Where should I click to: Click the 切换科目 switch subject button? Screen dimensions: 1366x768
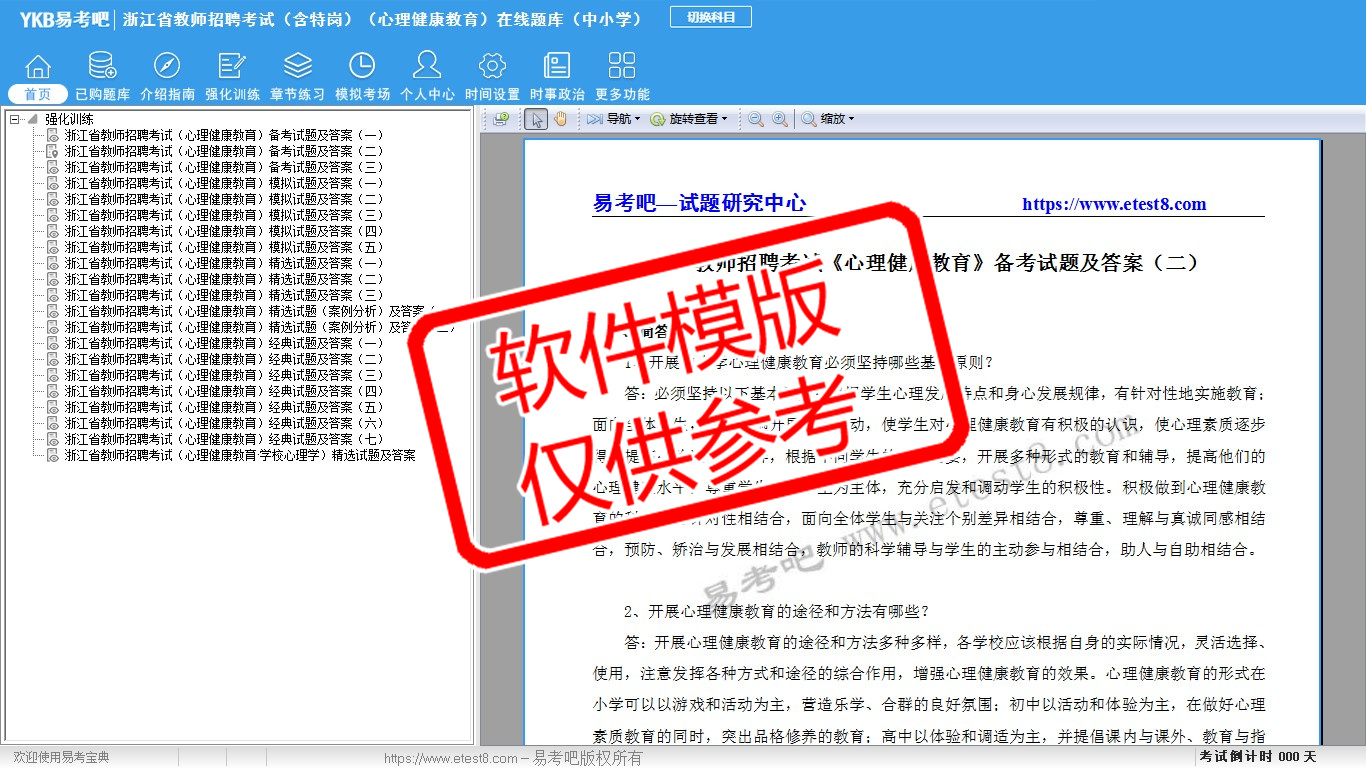tap(711, 17)
